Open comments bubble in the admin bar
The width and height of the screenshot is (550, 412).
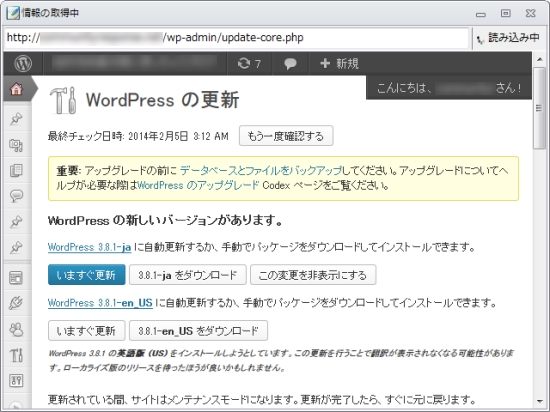pos(290,64)
